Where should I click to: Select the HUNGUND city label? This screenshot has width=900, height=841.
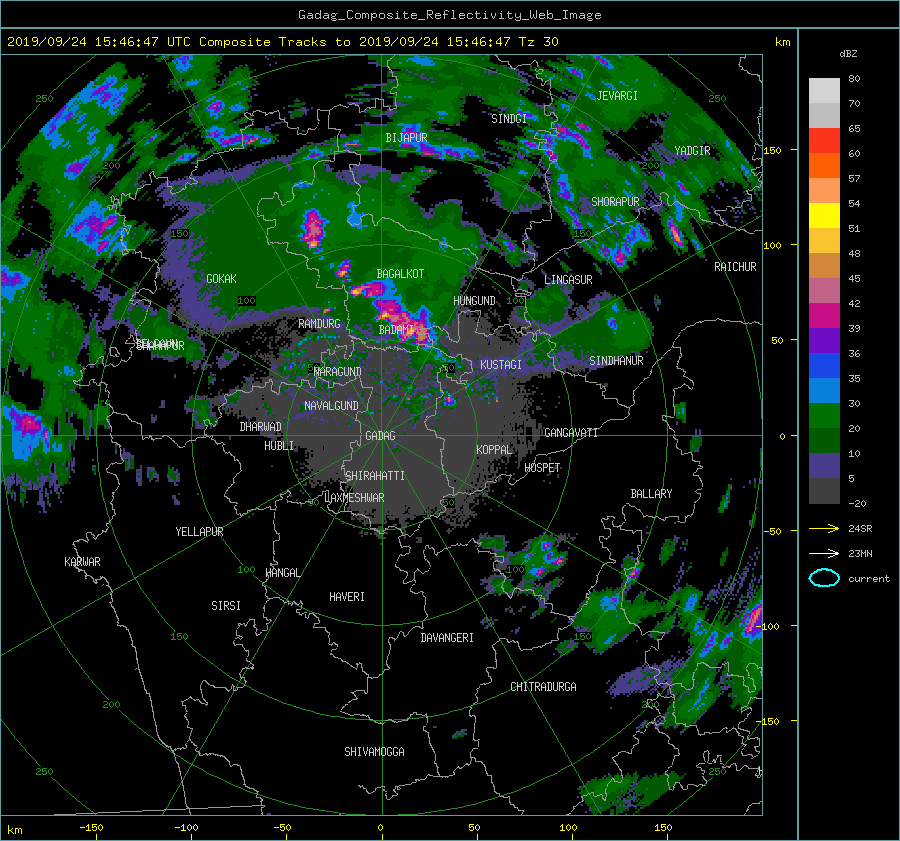coord(474,301)
